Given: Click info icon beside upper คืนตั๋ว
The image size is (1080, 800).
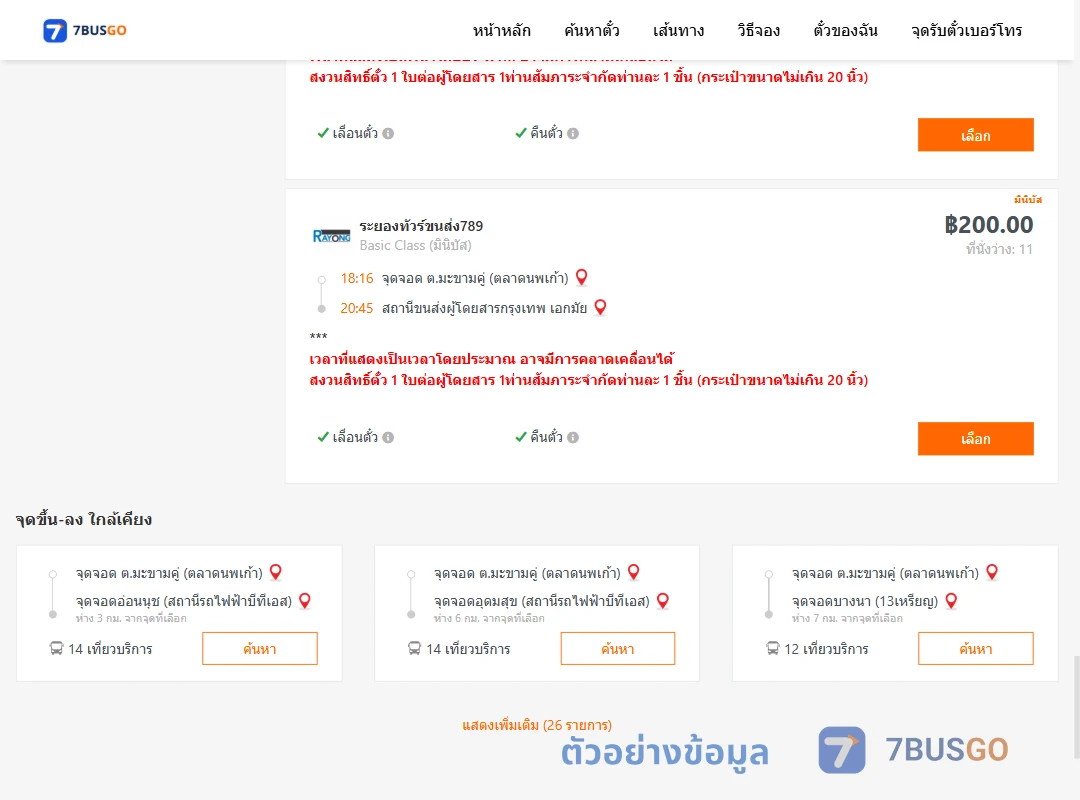Looking at the screenshot, I should (x=573, y=134).
